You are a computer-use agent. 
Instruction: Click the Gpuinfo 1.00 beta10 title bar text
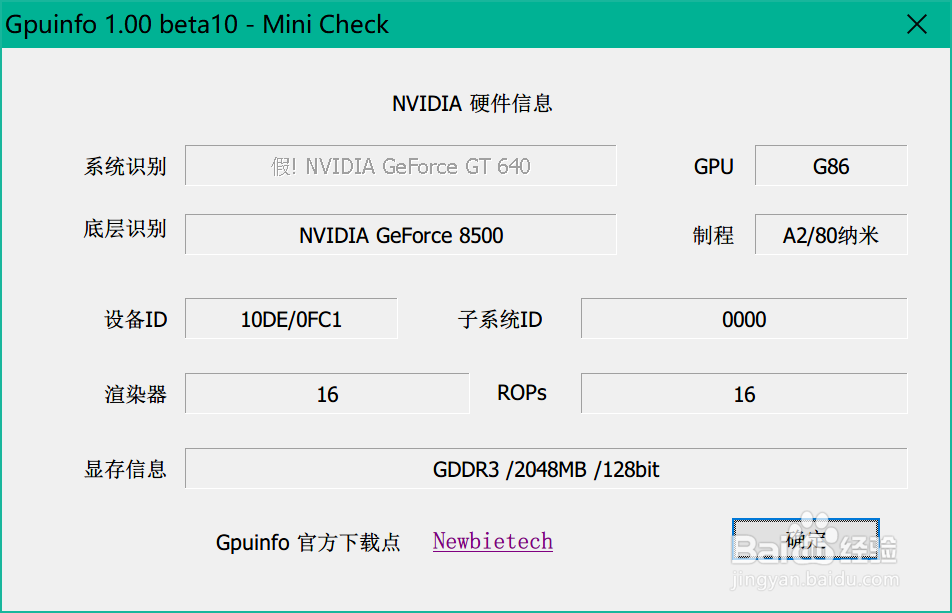[x=197, y=24]
